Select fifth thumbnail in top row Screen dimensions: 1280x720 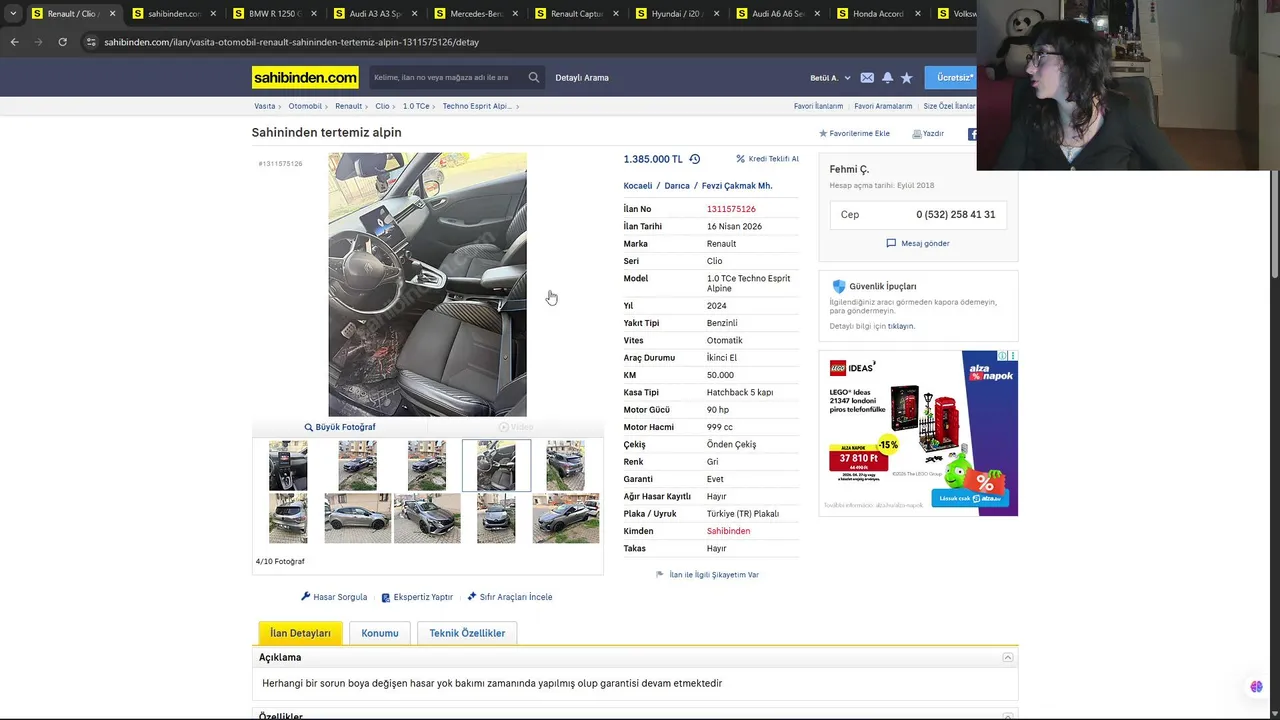565,466
